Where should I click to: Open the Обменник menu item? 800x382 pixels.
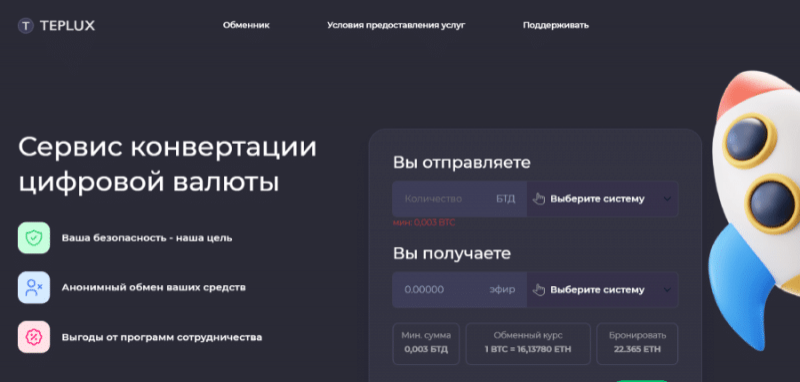tap(246, 25)
